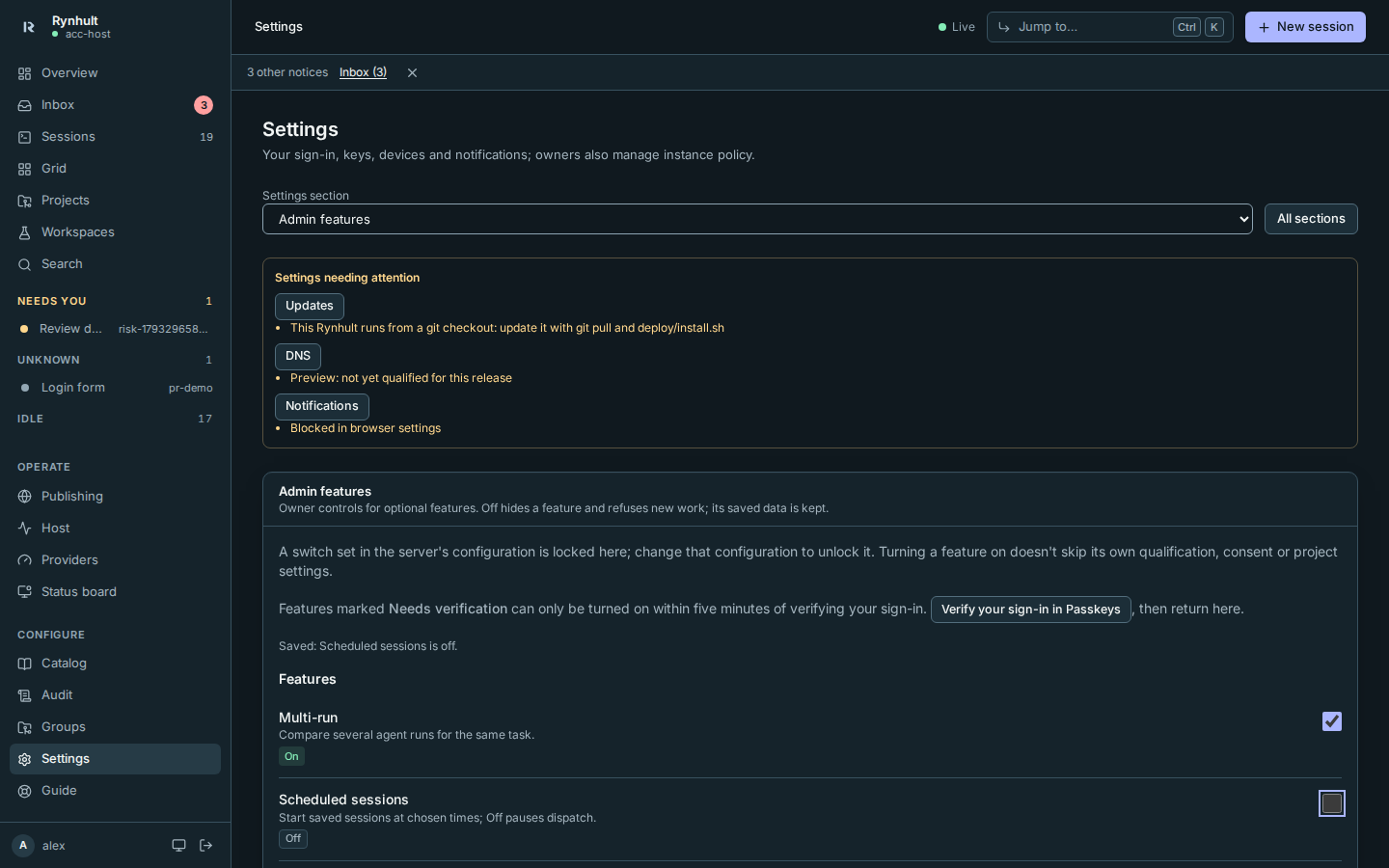Click the '3 other notices' text

tap(287, 72)
